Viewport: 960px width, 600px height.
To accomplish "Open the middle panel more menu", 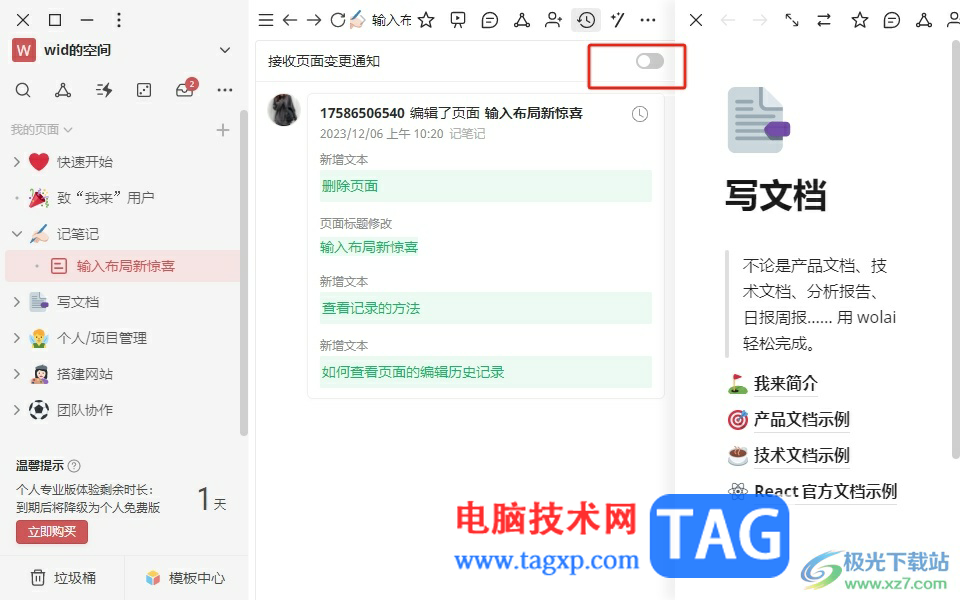I will pyautogui.click(x=648, y=20).
